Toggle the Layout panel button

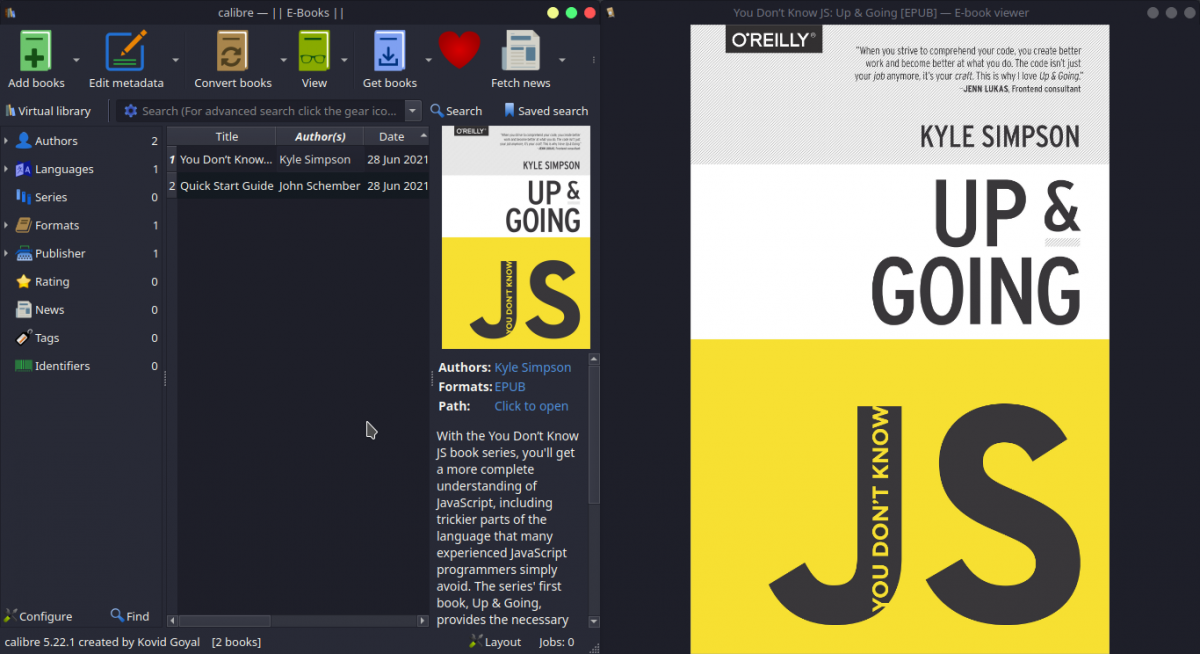495,642
